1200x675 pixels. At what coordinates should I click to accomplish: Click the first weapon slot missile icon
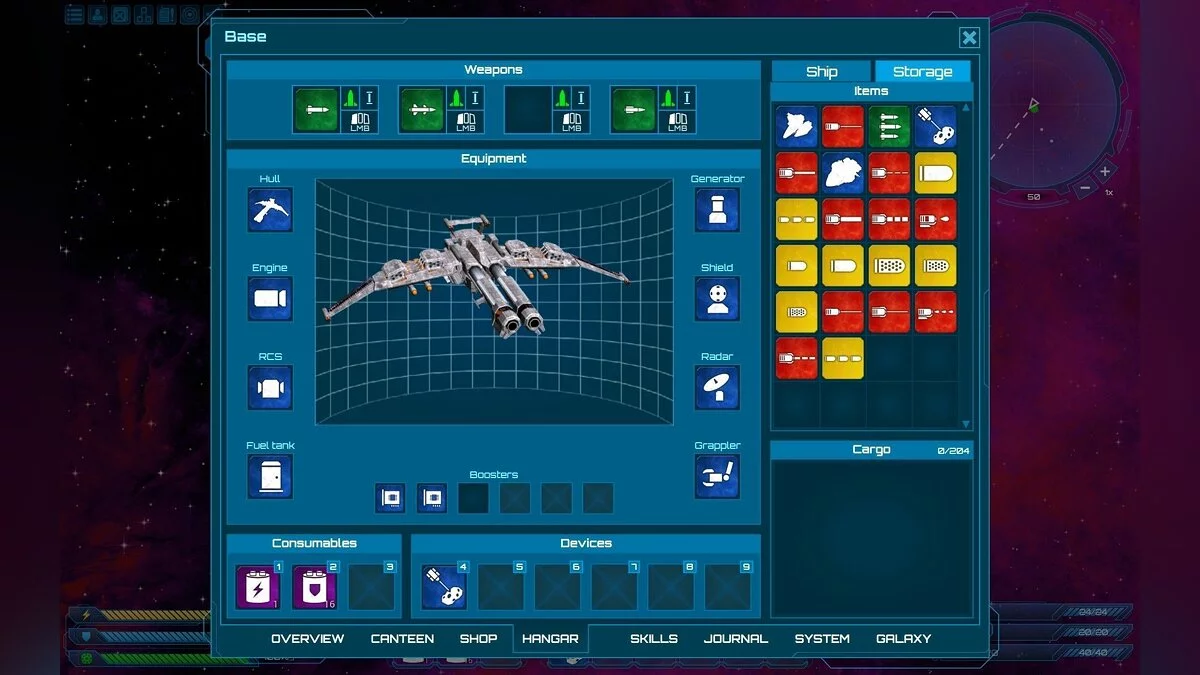coord(316,109)
